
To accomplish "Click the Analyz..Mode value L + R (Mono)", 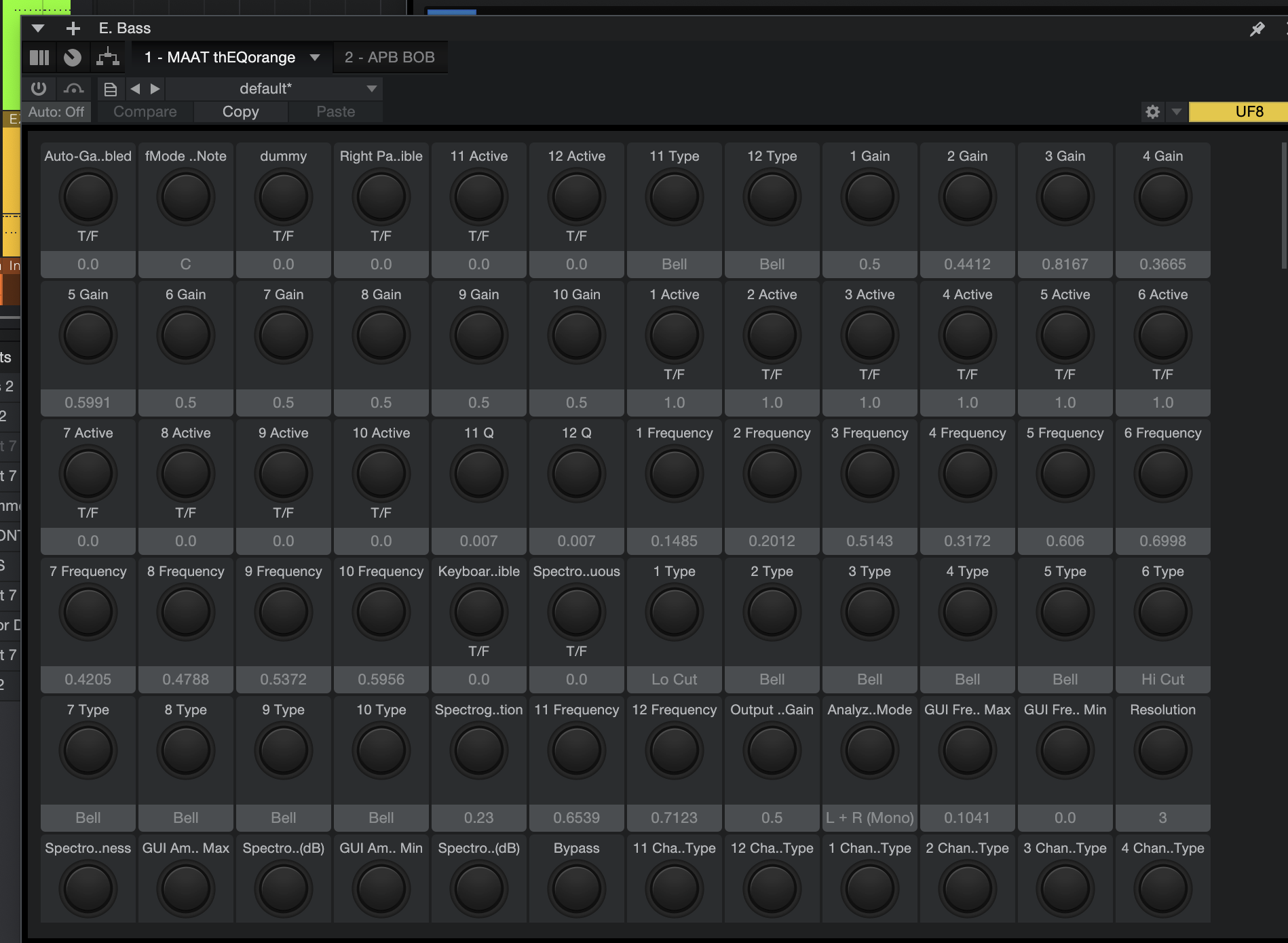I will pos(870,818).
